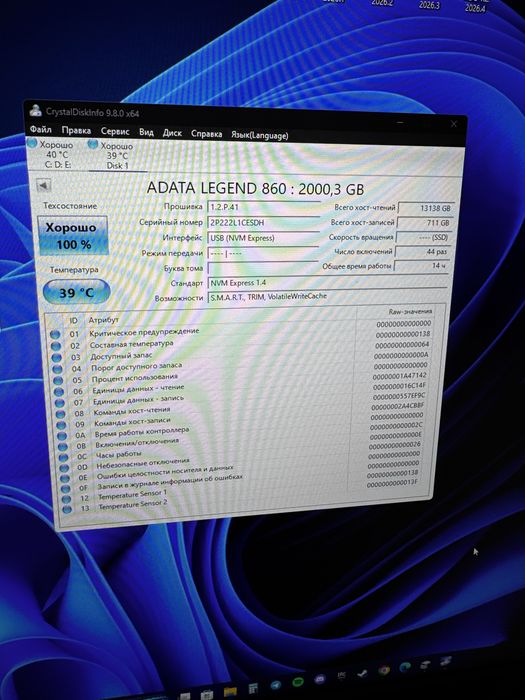Select the Disk 1 tab at 39 °C
This screenshot has width=525, height=700.
pyautogui.click(x=115, y=156)
